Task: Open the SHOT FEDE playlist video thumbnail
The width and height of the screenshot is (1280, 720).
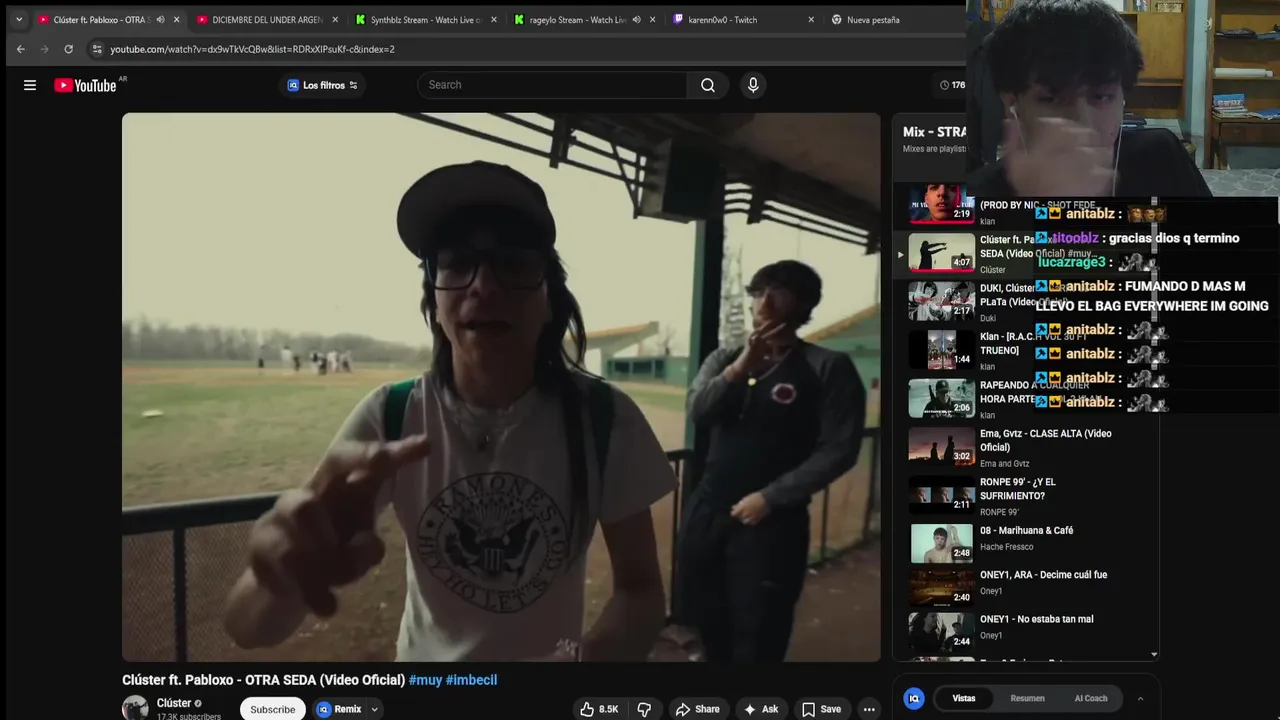Action: coord(941,204)
